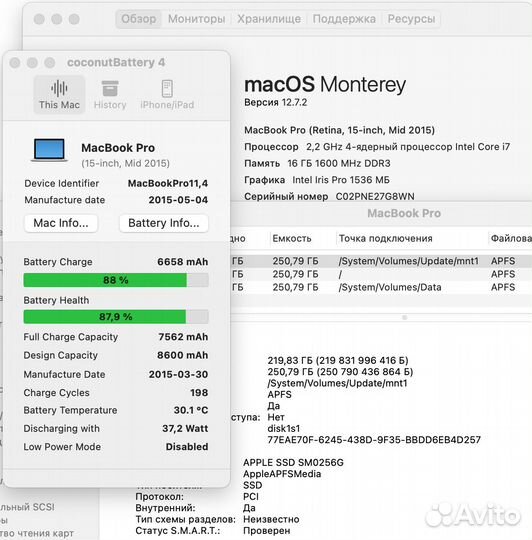
Task: Click the MacBook Pro (Retina, 15-inch, Mid 2015) model text
Action: (x=339, y=130)
